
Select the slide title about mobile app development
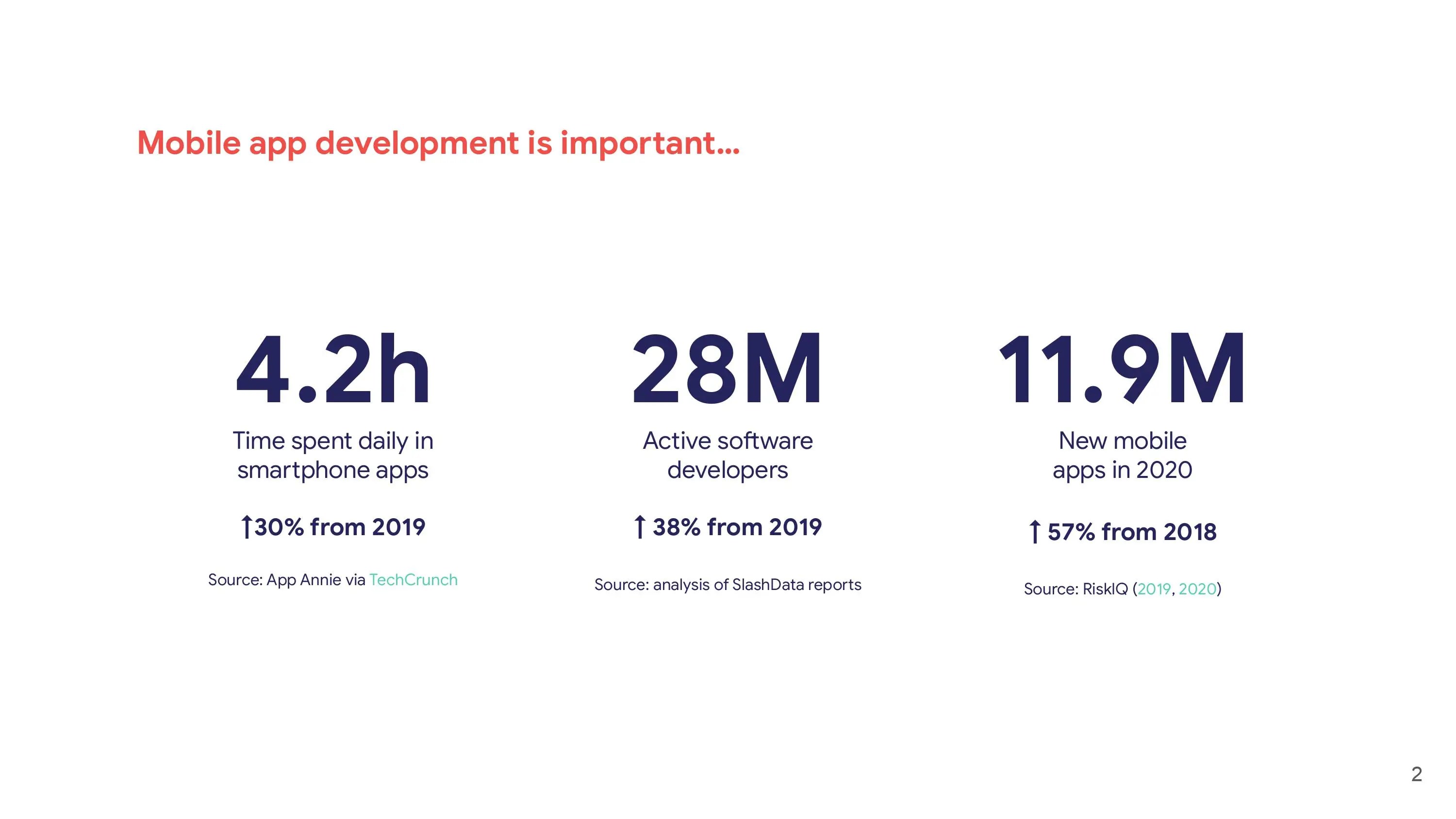[440, 143]
